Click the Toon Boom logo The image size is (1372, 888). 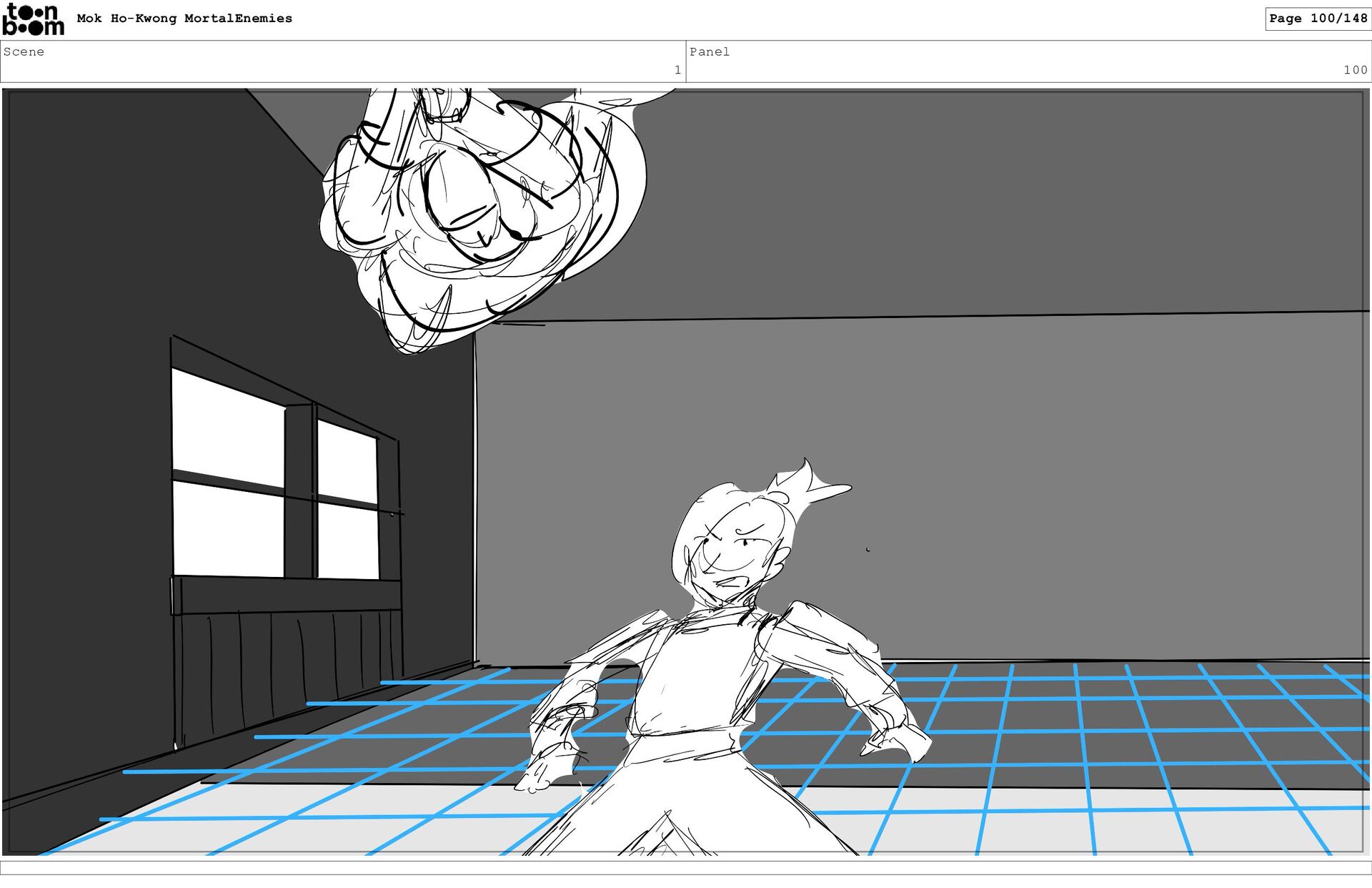[x=33, y=19]
